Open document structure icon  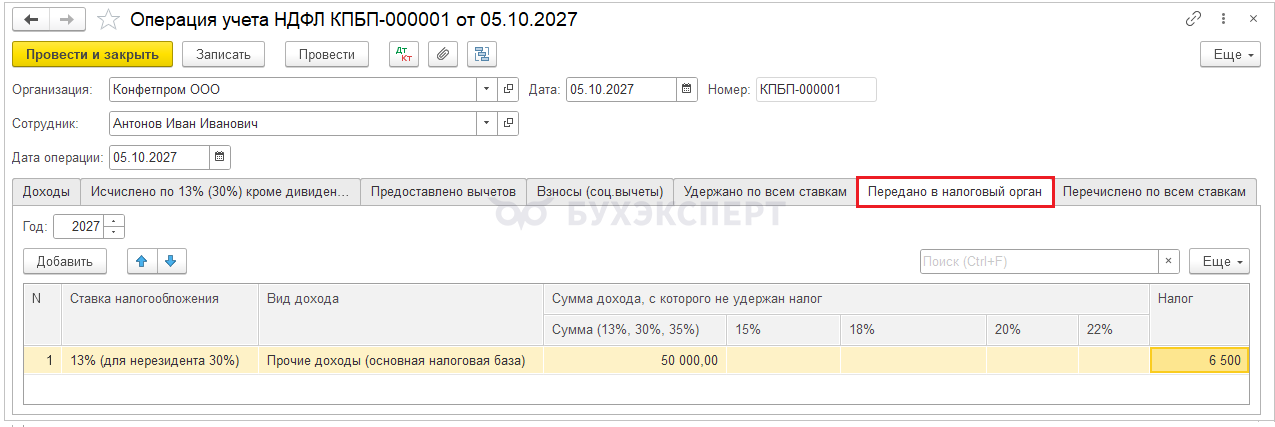(482, 54)
